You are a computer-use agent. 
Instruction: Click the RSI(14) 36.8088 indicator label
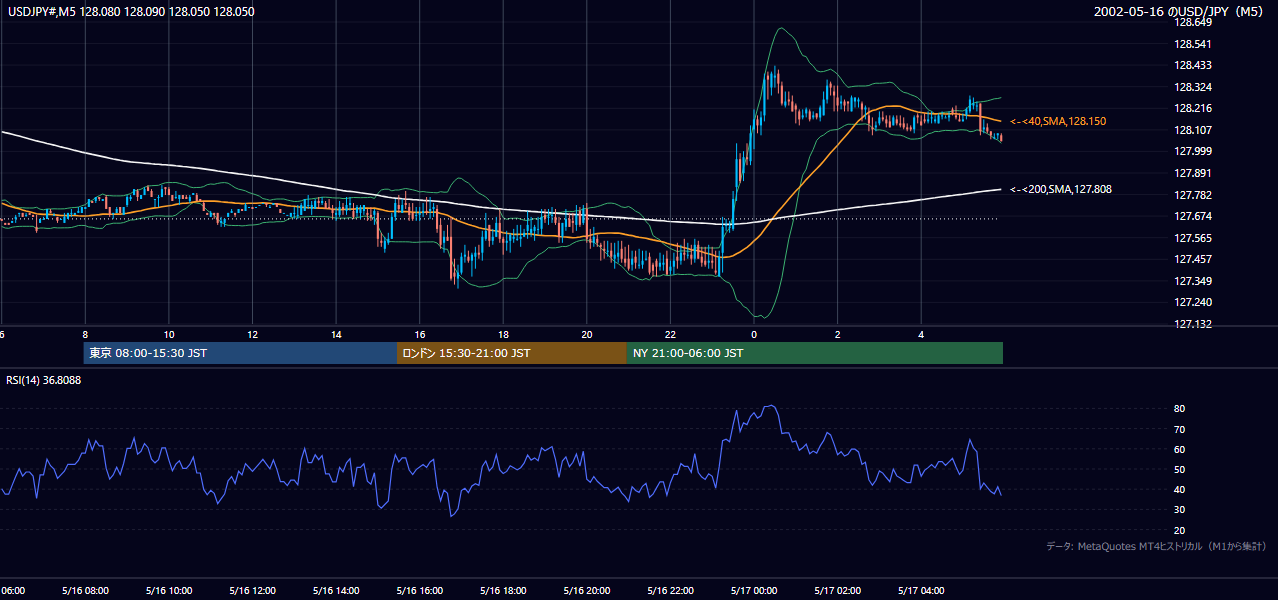click(x=44, y=380)
